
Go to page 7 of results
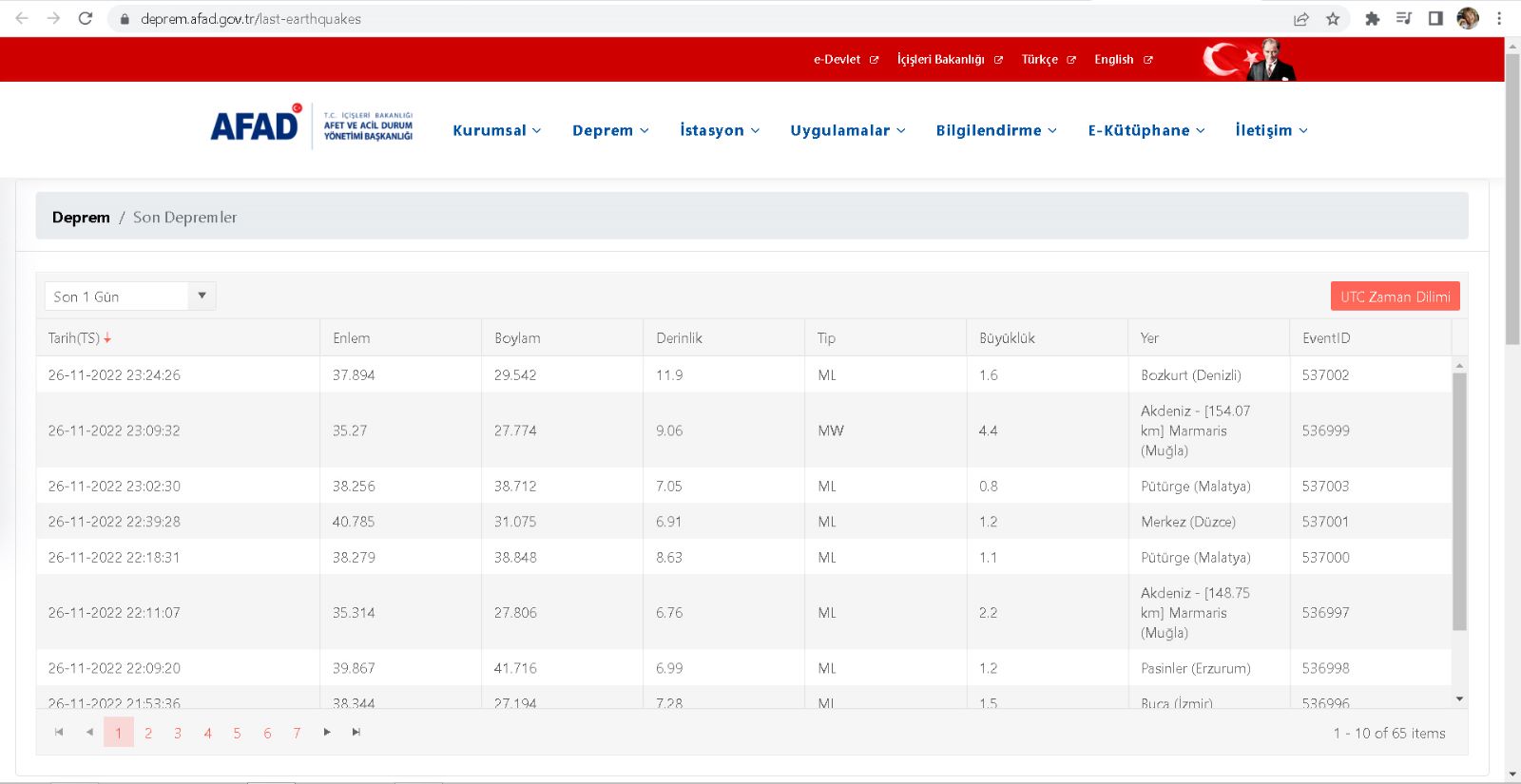click(x=297, y=733)
